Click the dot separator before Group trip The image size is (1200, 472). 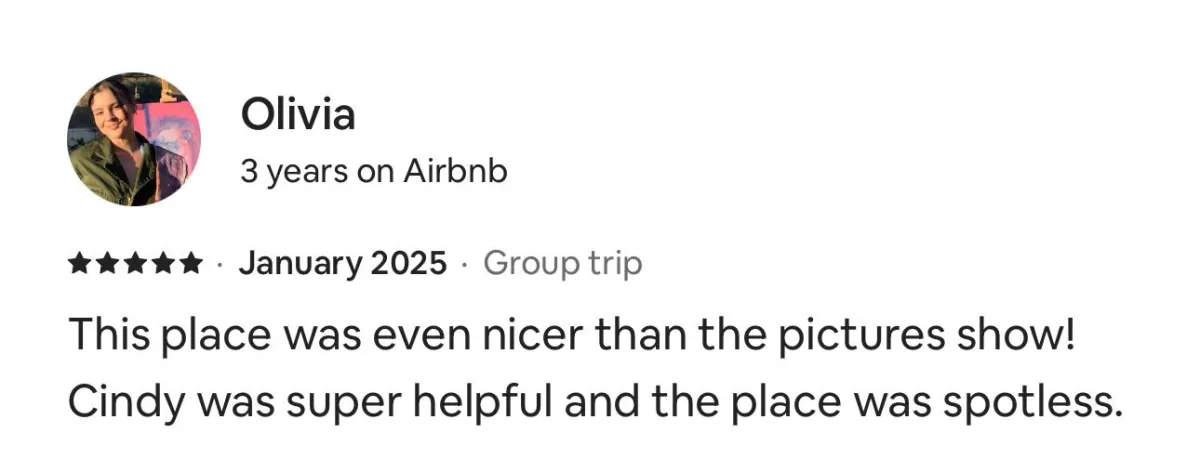point(464,265)
